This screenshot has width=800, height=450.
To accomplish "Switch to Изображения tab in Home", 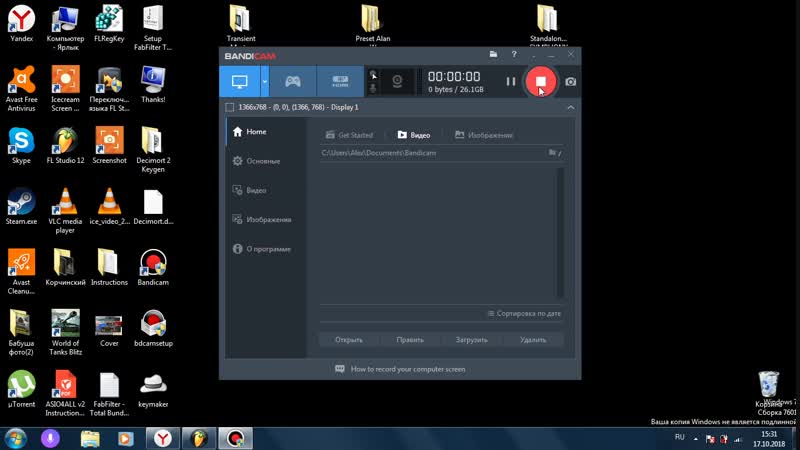I will (484, 135).
